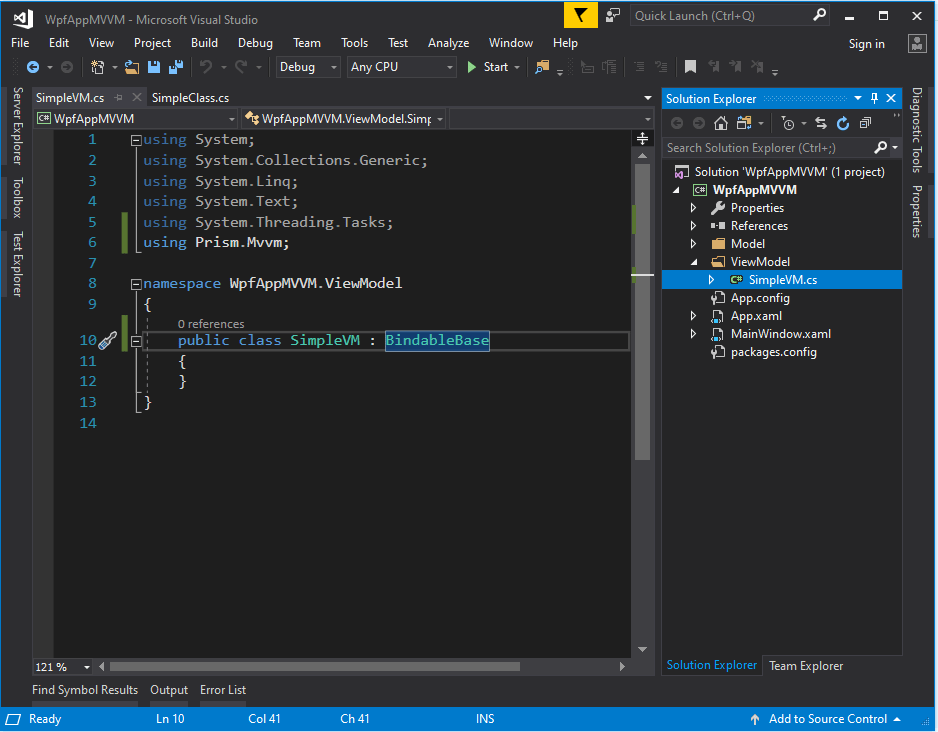Pin the SimpleVM.cs tab with its pin icon

(118, 97)
